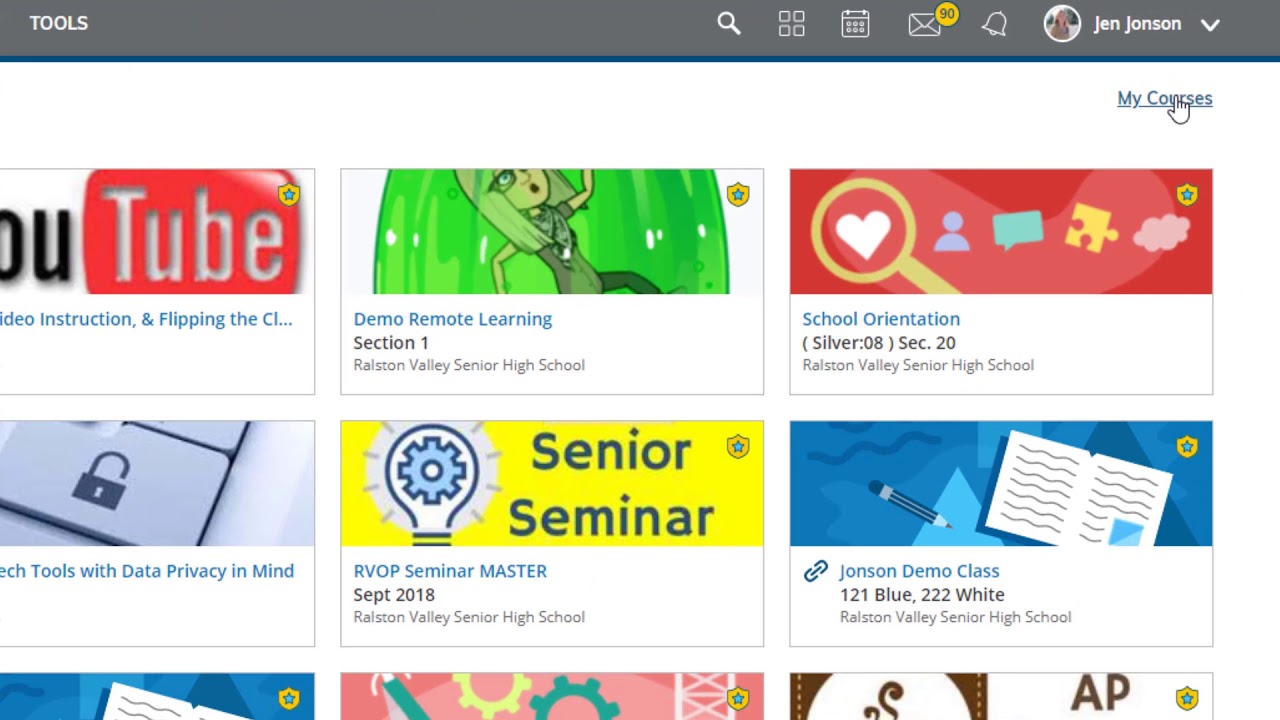Screen dimensions: 1280x720
Task: Click the star badge on YouTube course card
Action: 289,194
